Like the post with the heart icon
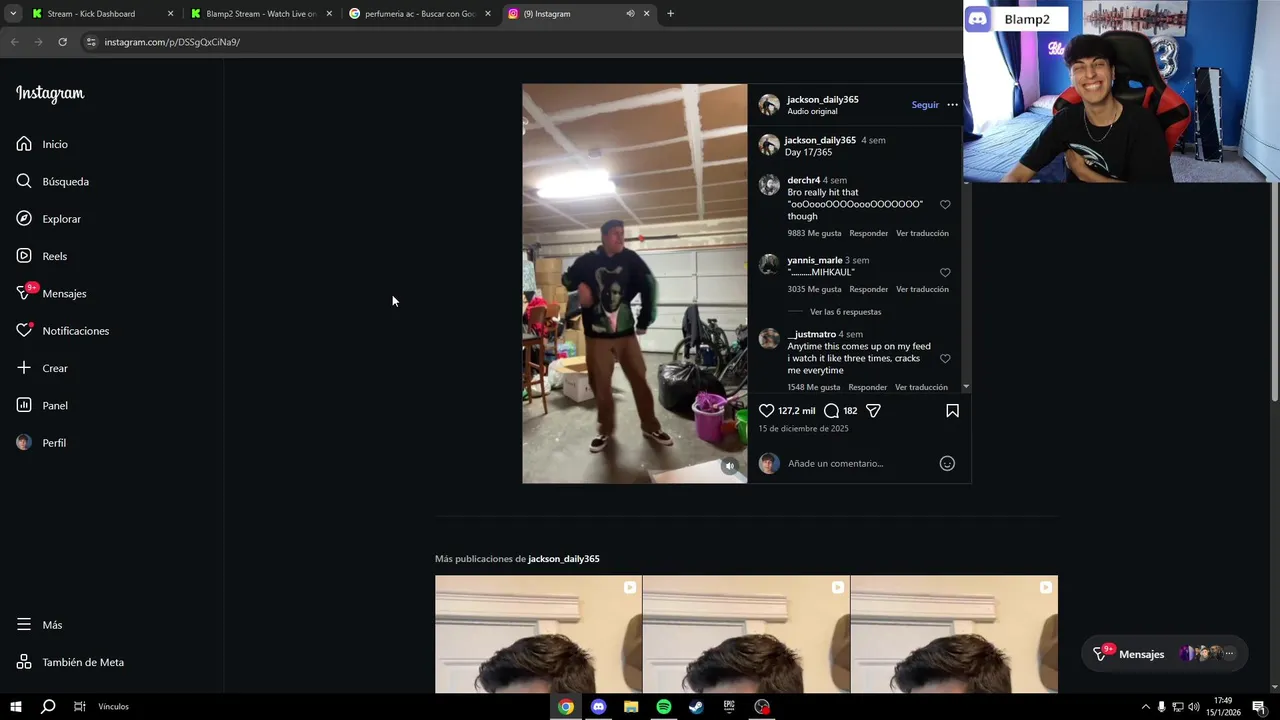1280x720 pixels. pos(767,411)
